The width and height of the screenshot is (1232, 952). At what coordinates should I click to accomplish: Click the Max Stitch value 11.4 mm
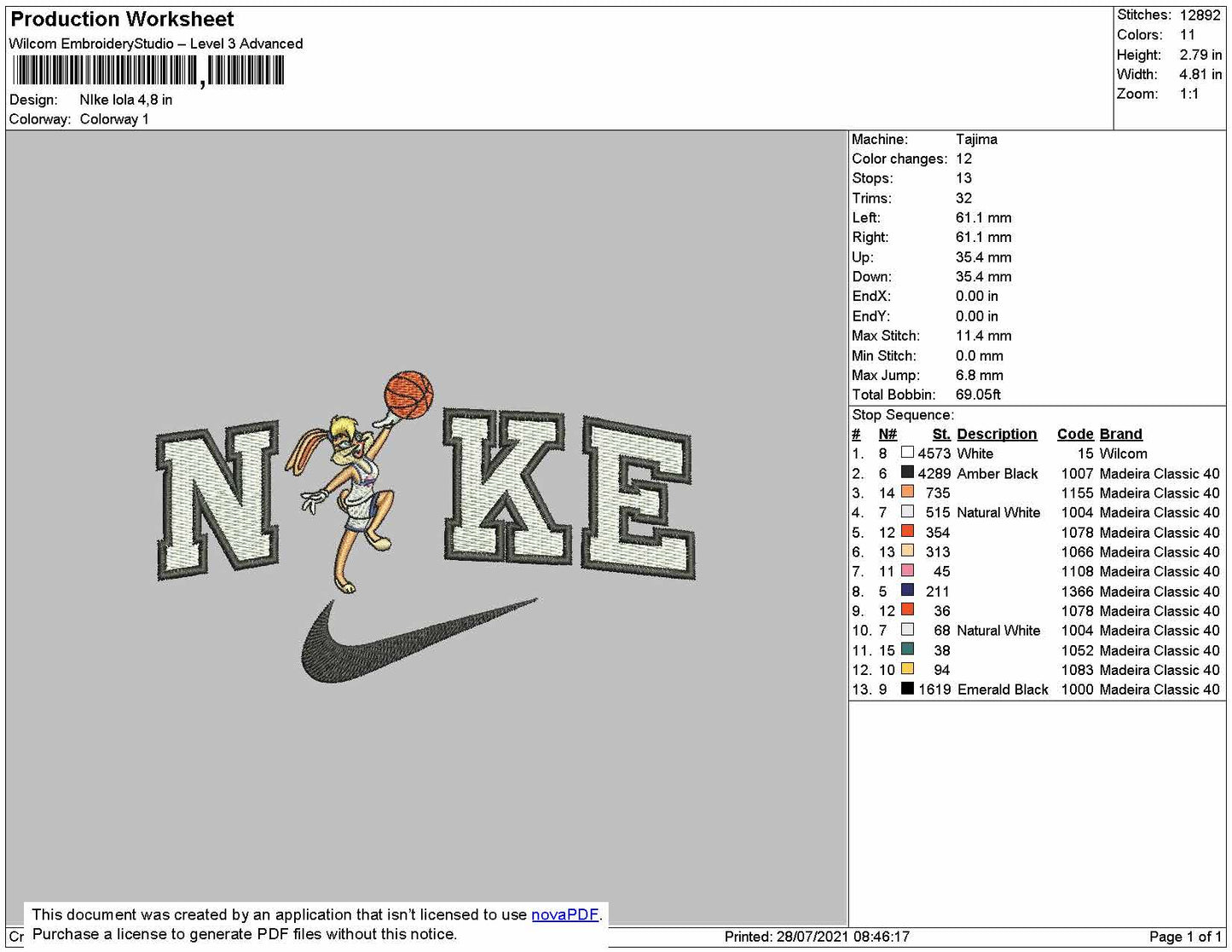coord(984,336)
